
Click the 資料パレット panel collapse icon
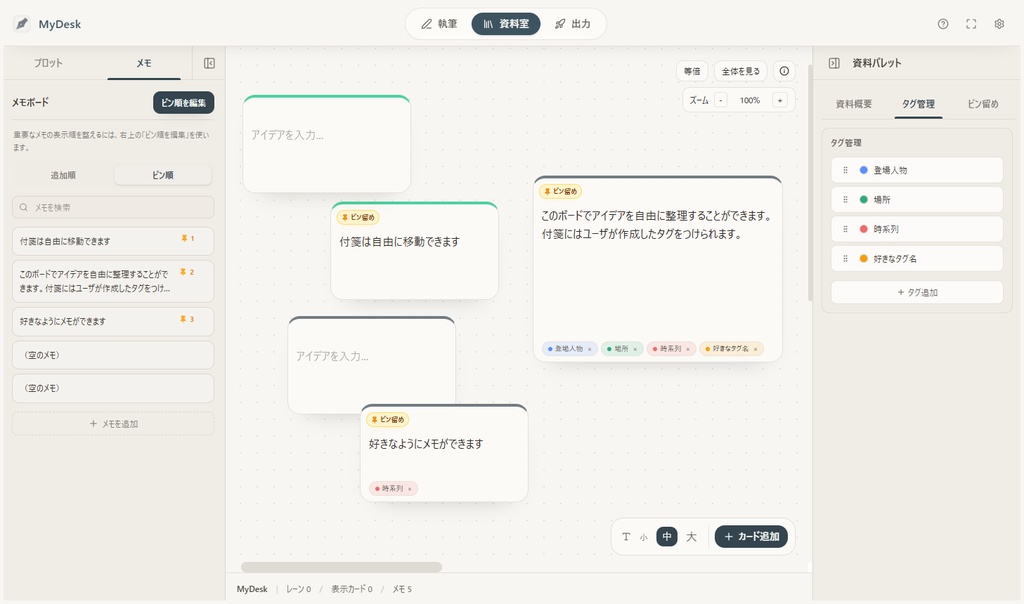[x=833, y=62]
